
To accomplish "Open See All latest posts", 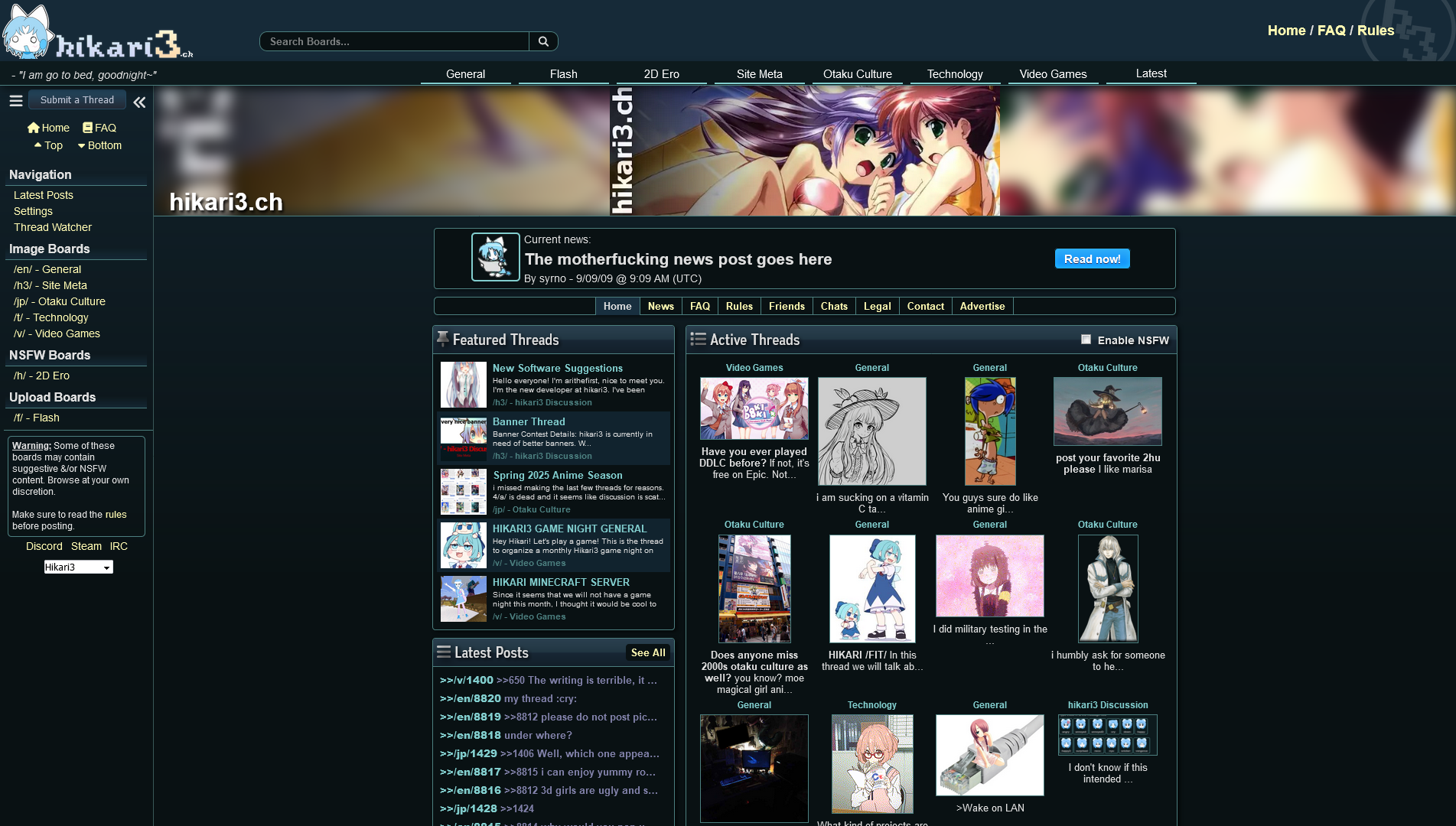I will coord(647,652).
